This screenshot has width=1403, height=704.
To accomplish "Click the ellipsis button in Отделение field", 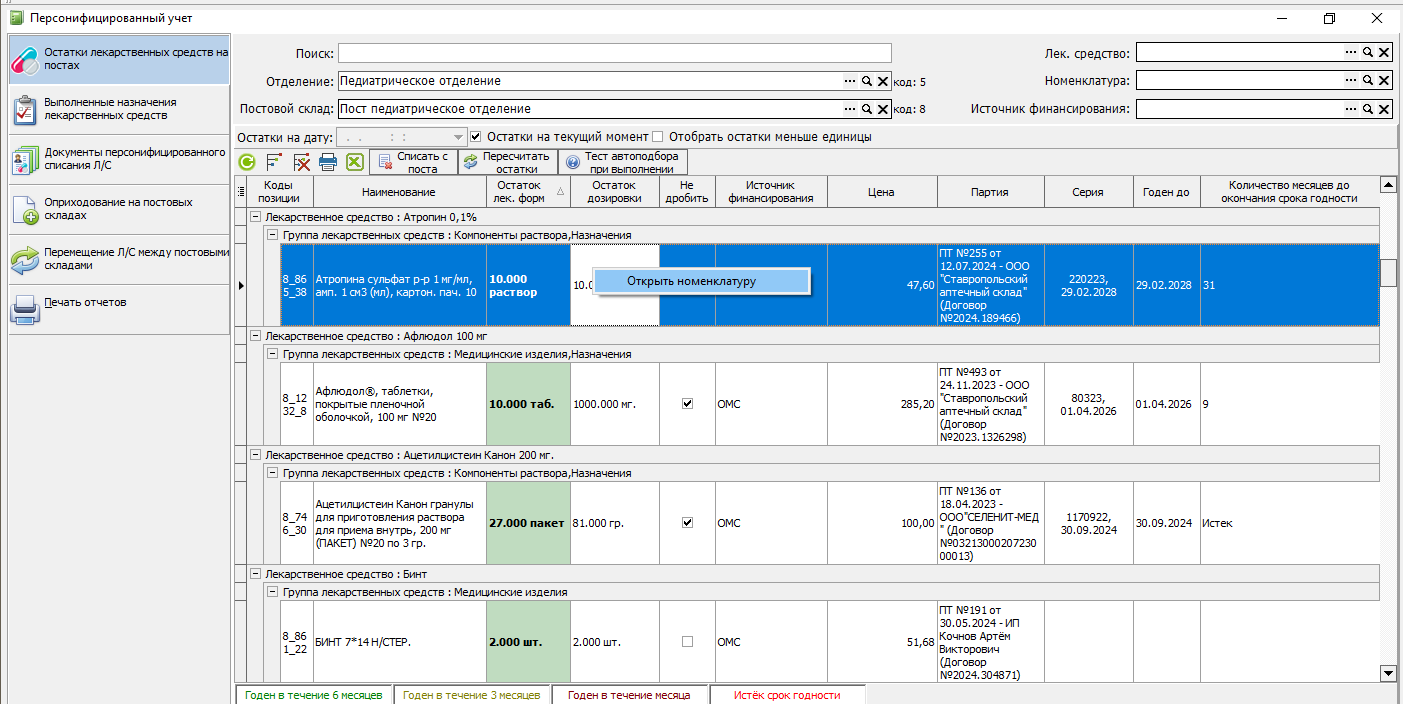I will 850,81.
